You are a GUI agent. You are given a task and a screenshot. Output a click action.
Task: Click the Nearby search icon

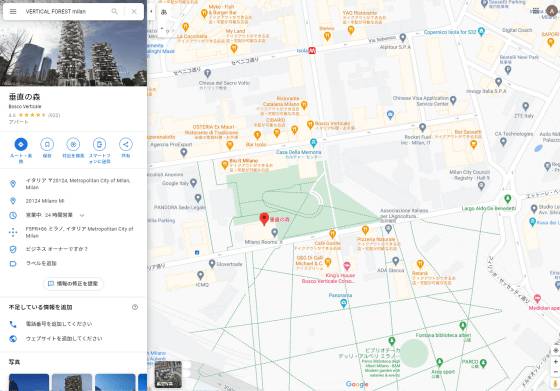point(73,144)
